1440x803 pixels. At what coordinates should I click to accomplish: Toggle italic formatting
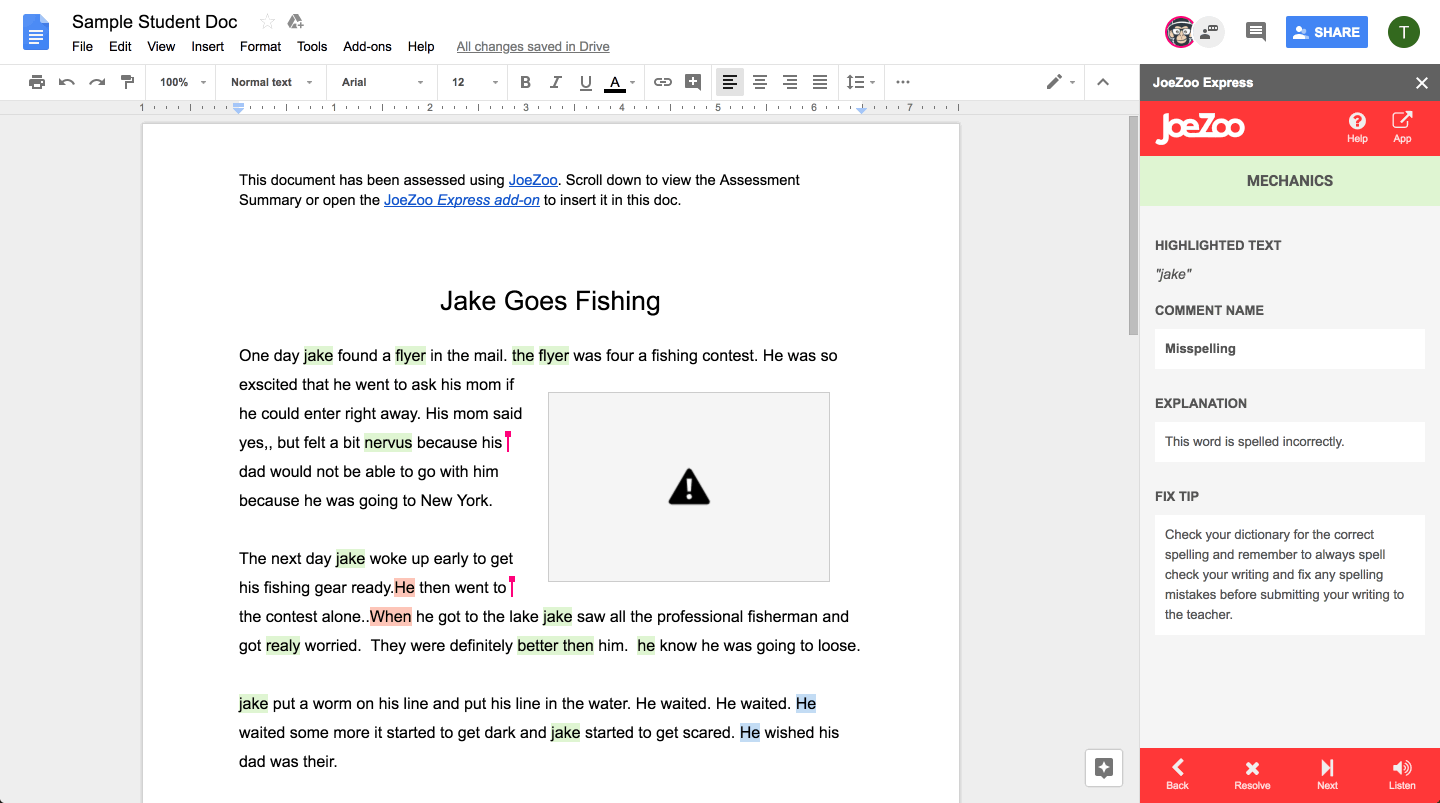point(556,82)
